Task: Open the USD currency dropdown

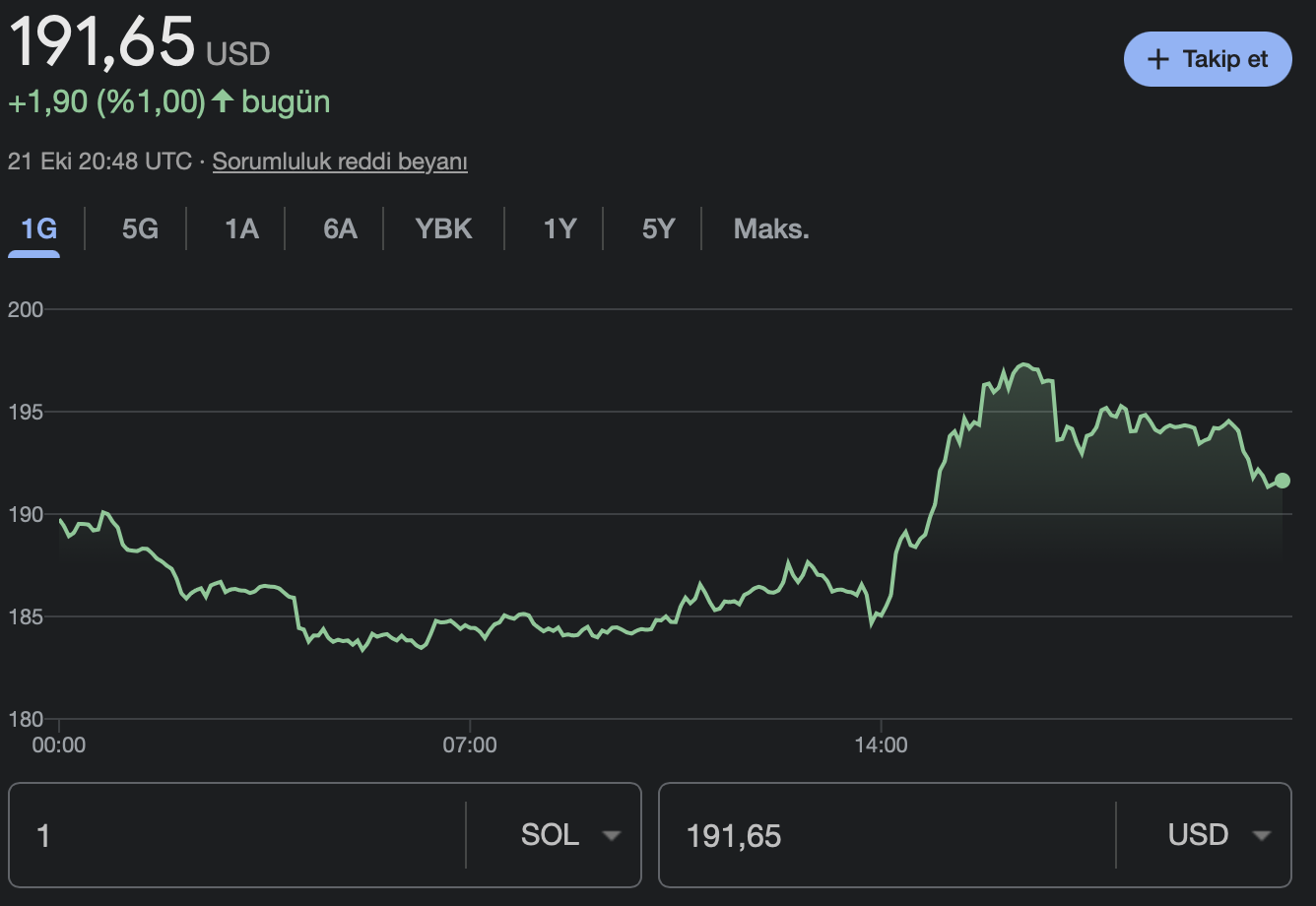Action: point(1217,835)
